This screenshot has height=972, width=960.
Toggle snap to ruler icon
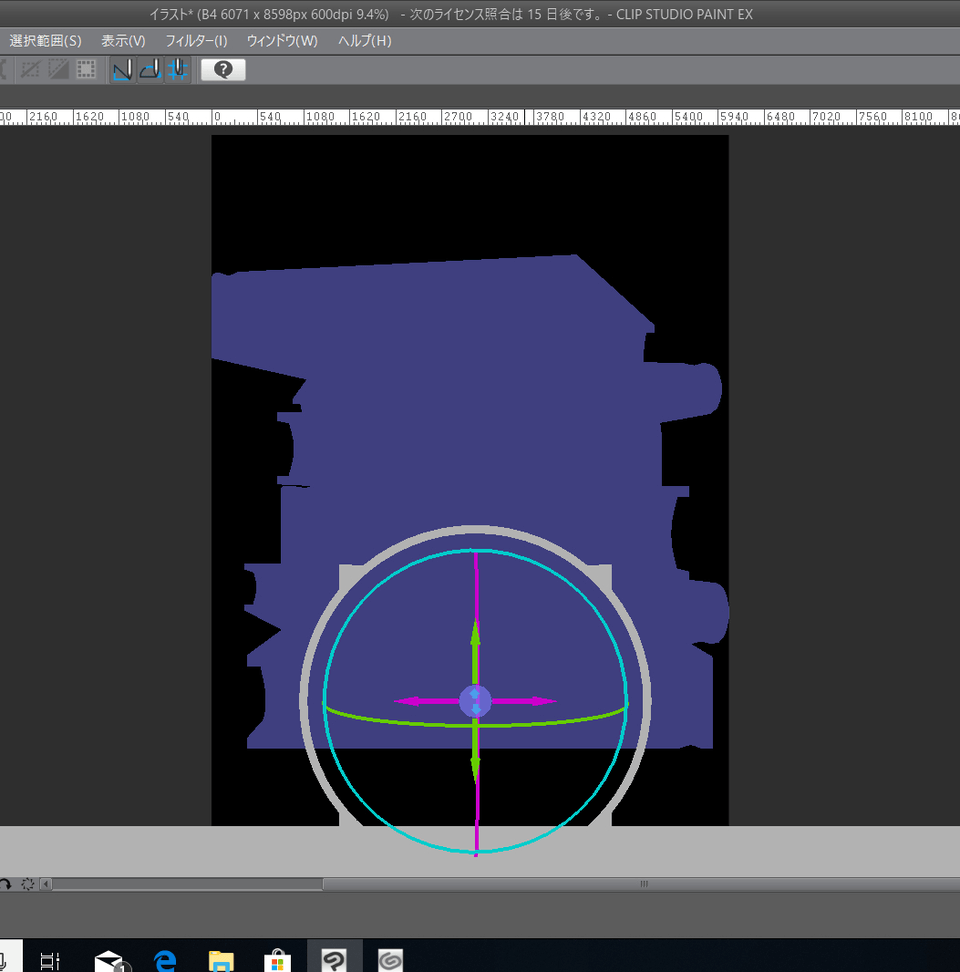pos(122,69)
